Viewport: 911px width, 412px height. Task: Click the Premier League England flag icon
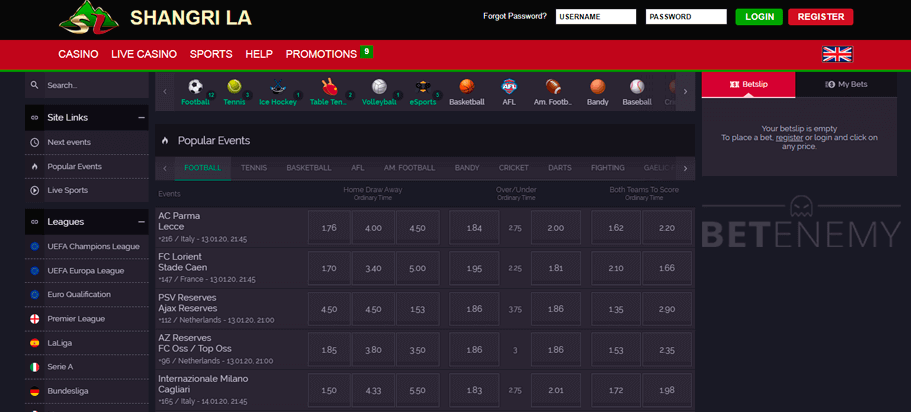[34, 319]
